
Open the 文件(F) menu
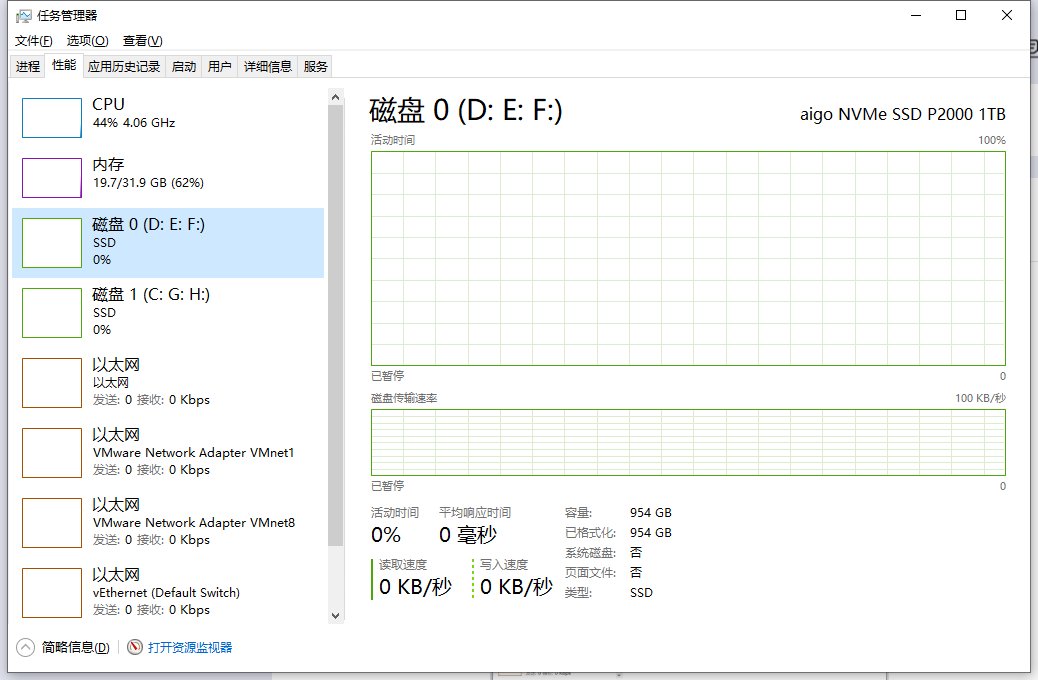(x=33, y=41)
